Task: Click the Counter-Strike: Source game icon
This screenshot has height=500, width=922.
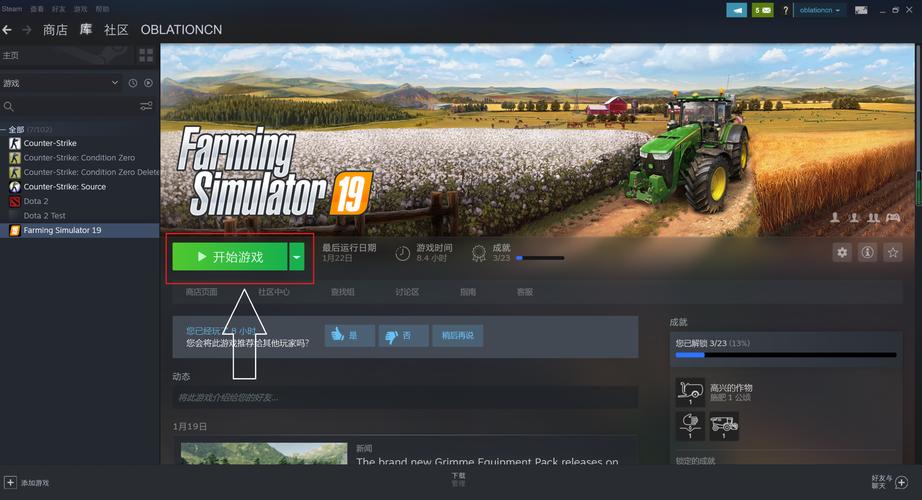Action: coord(15,186)
